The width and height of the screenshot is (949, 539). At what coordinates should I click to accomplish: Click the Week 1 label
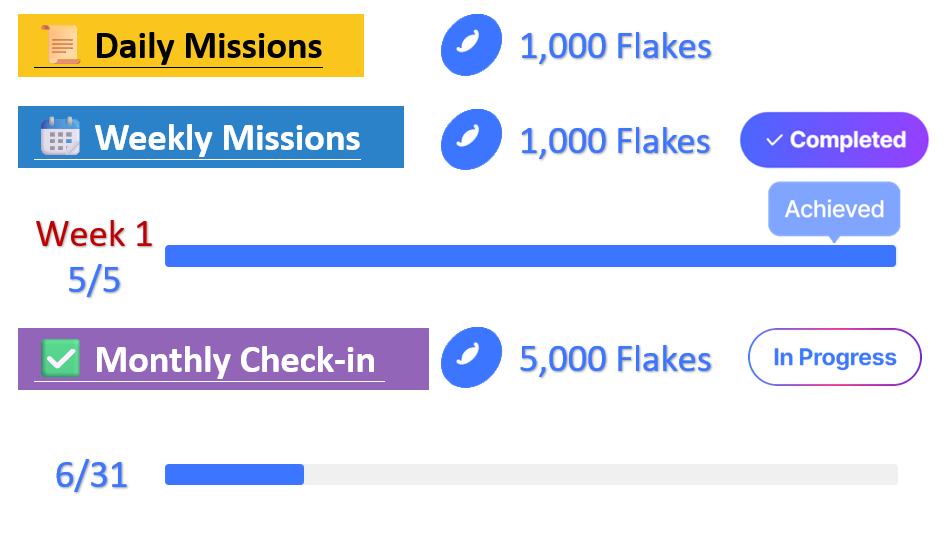coord(94,234)
